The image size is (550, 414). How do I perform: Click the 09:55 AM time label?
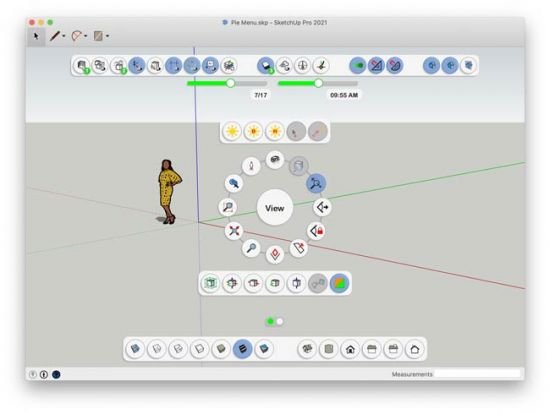click(x=344, y=95)
